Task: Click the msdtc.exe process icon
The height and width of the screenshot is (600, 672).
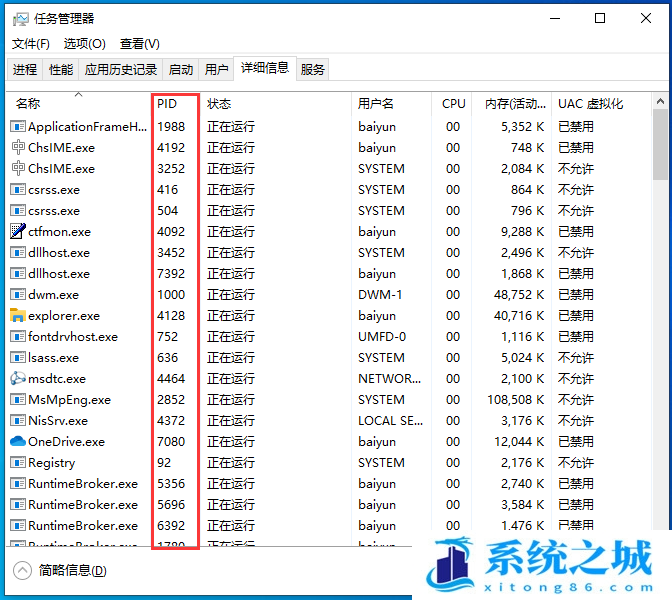Action: (x=18, y=379)
